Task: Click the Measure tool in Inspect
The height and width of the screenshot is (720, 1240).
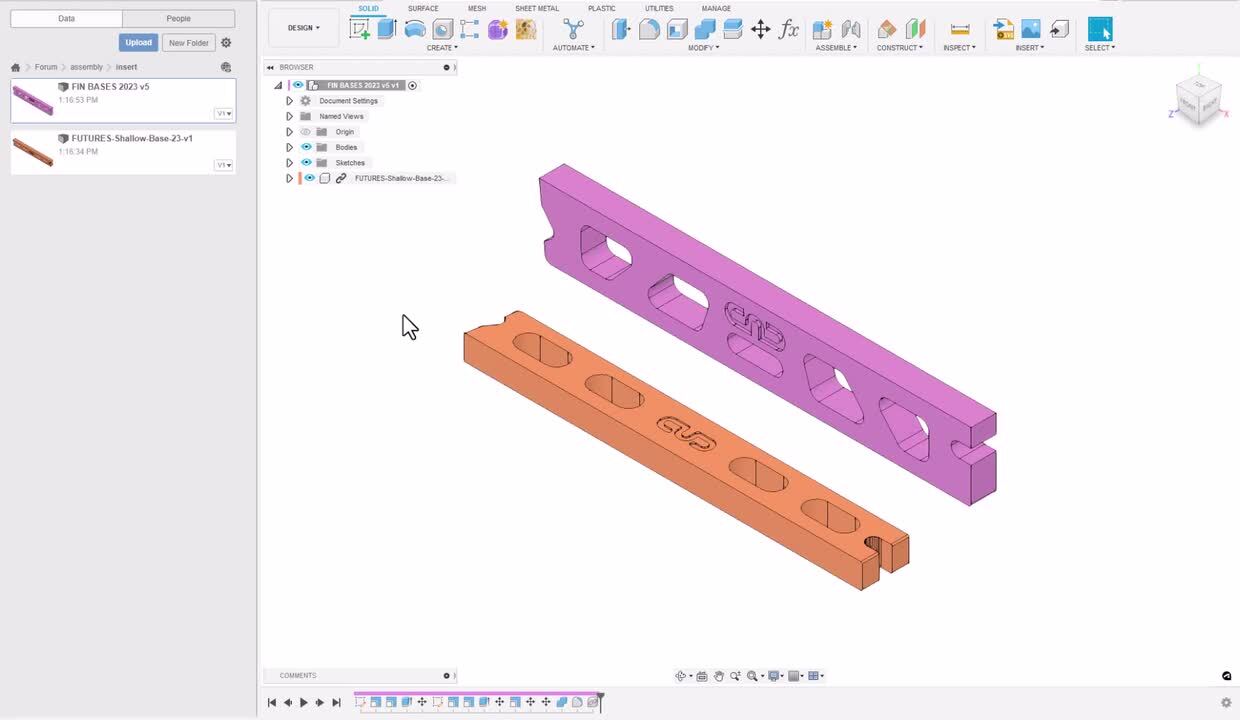Action: 959,29
